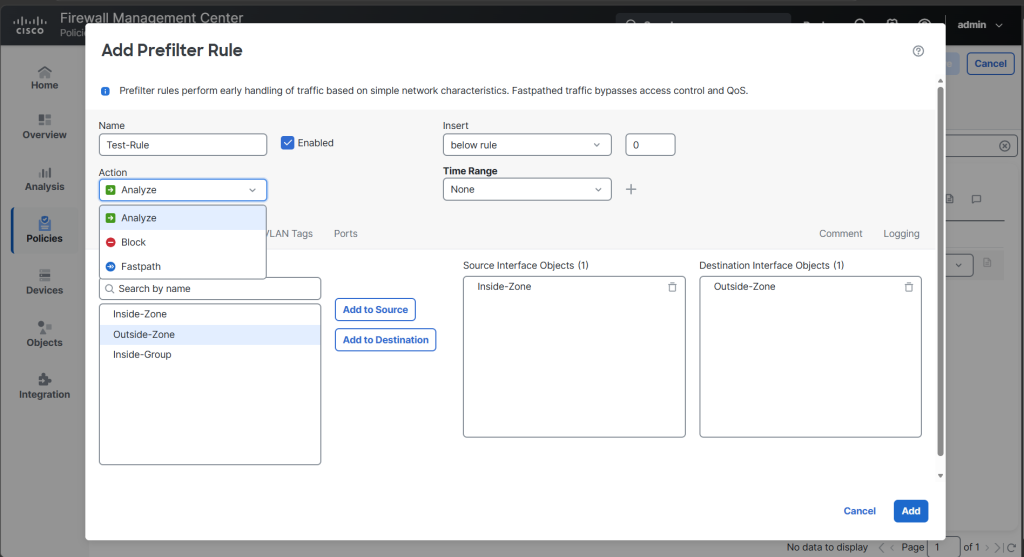Open Policies in the sidebar
The height and width of the screenshot is (557, 1024).
(x=44, y=231)
